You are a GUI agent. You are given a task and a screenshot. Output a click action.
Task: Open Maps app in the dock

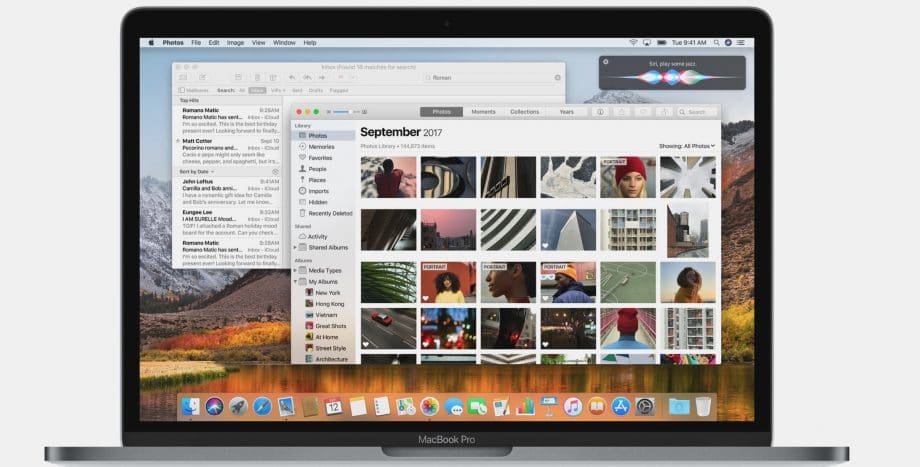click(405, 406)
